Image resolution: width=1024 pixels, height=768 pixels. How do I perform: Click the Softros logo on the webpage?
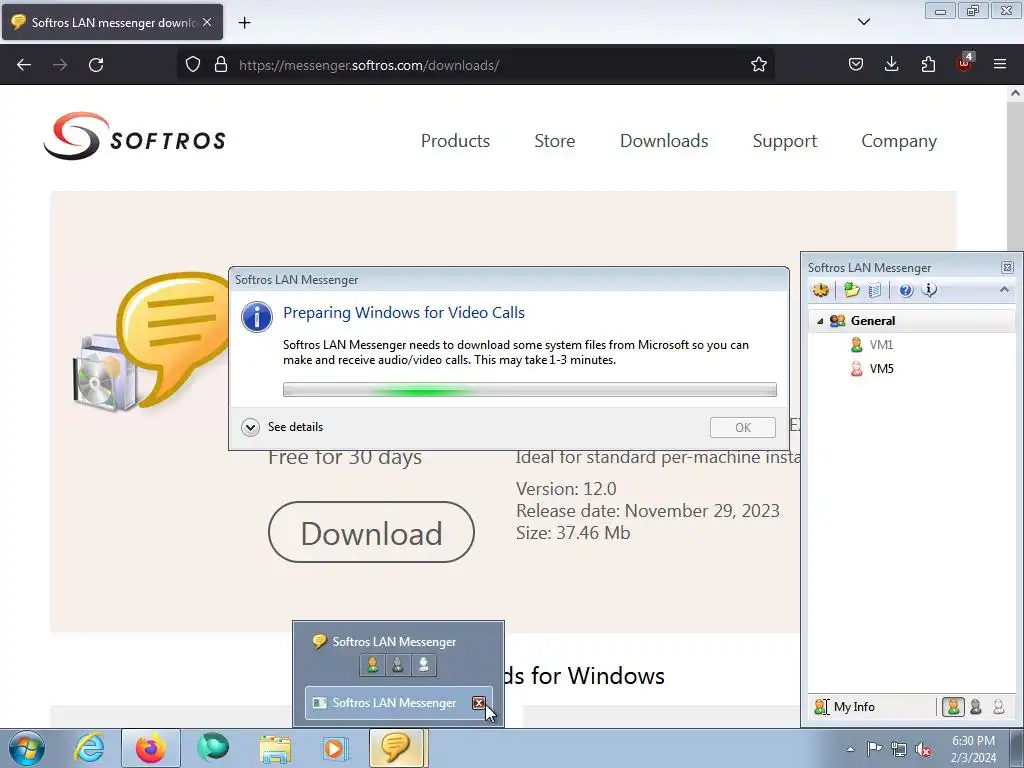(x=135, y=136)
